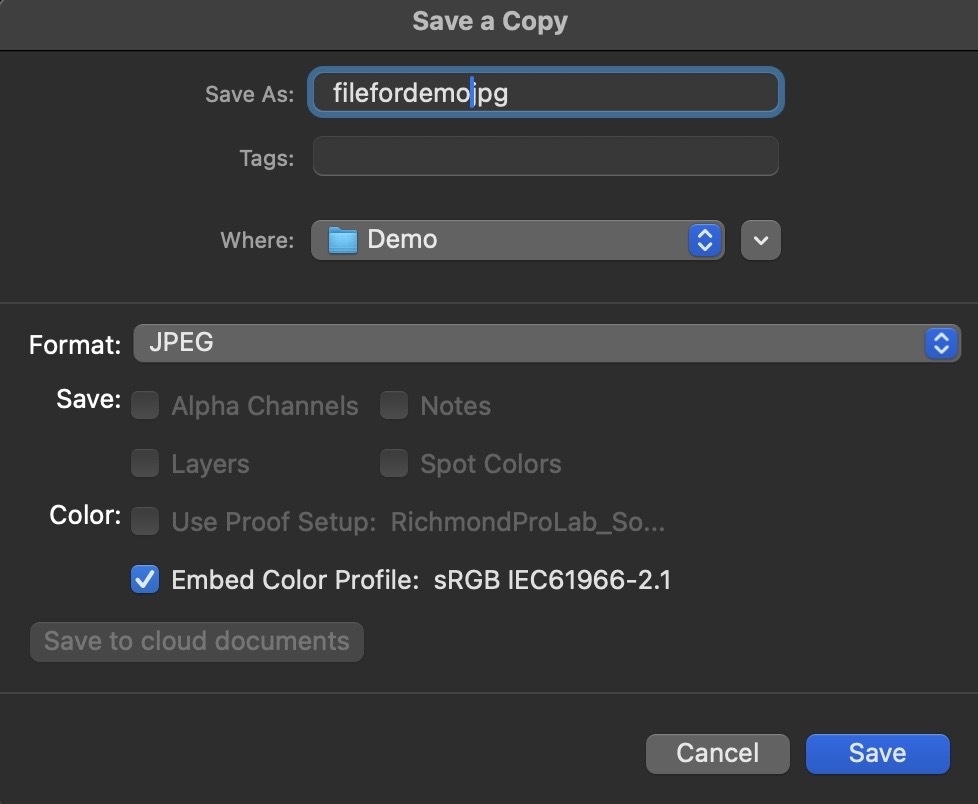
Task: Toggle the Spot Colors checkbox
Action: pyautogui.click(x=394, y=463)
